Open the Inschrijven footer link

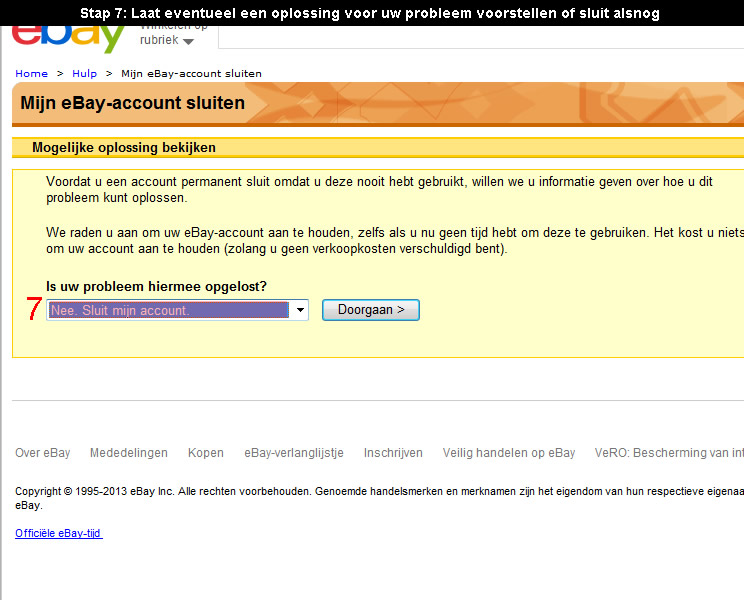tap(393, 453)
